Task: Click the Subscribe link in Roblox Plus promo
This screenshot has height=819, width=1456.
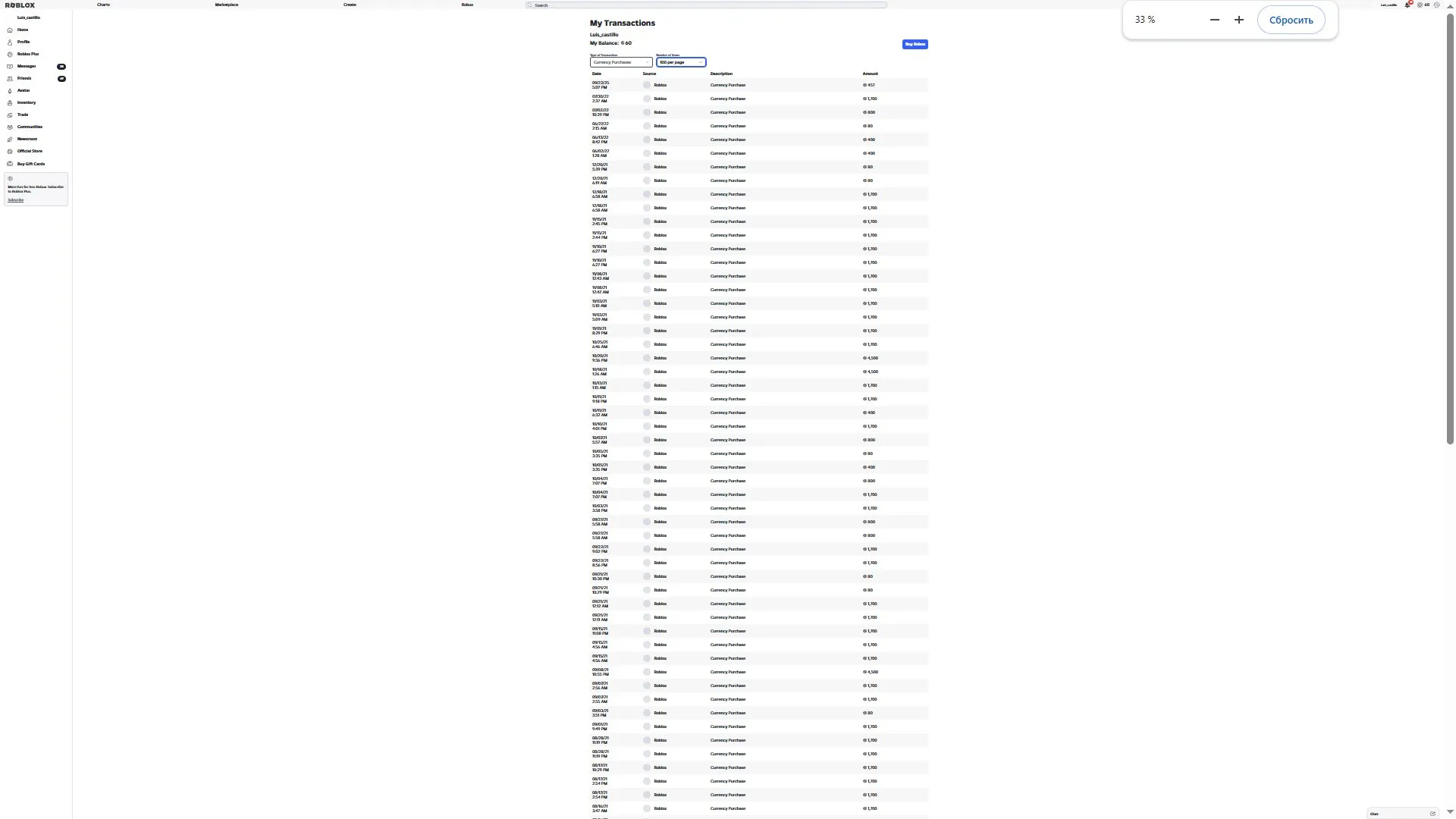Action: [x=16, y=199]
